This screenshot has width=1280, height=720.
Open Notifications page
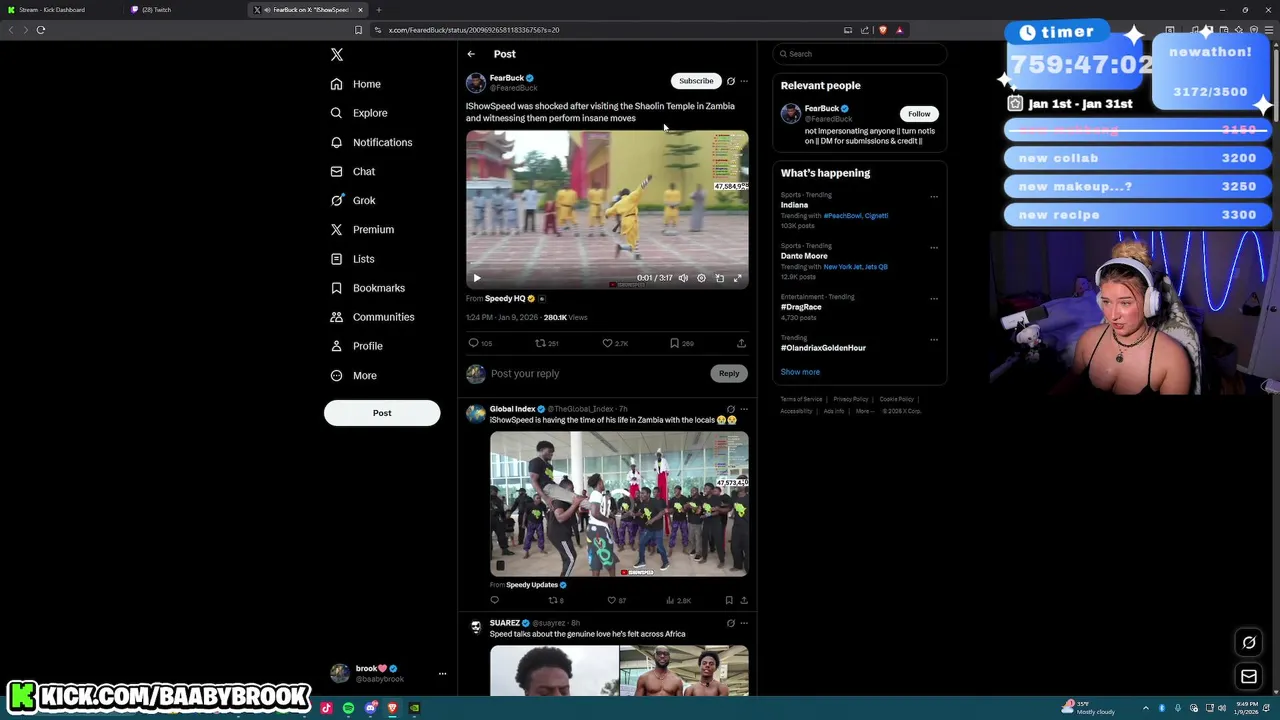pos(371,142)
